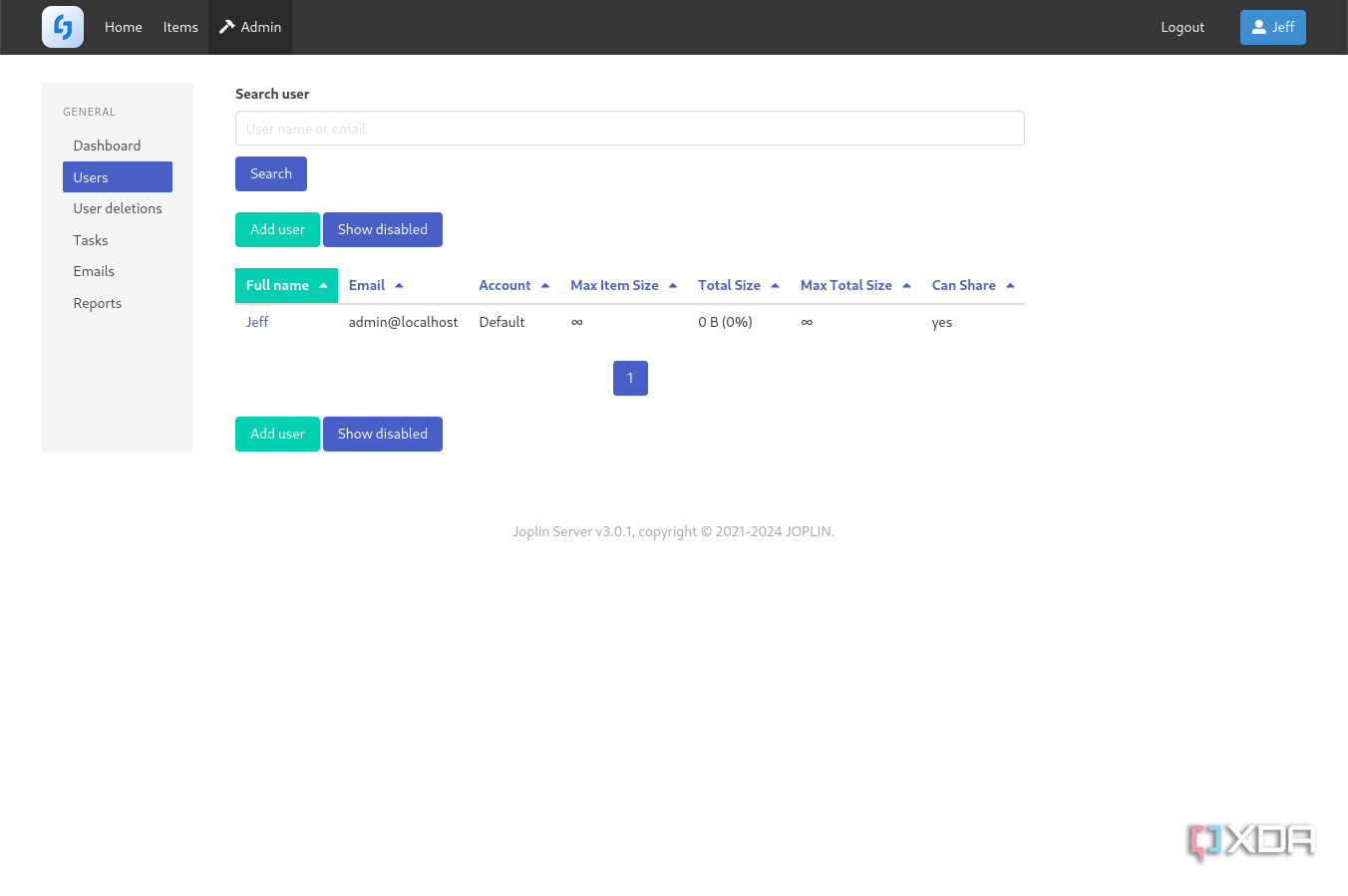Image resolution: width=1348 pixels, height=896 pixels.
Task: Click the Search button
Action: pyautogui.click(x=271, y=173)
